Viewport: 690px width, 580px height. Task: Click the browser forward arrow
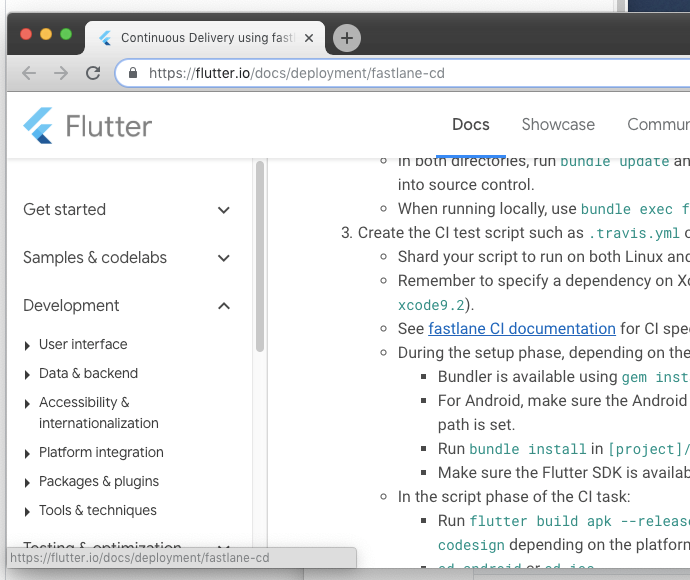coord(61,73)
